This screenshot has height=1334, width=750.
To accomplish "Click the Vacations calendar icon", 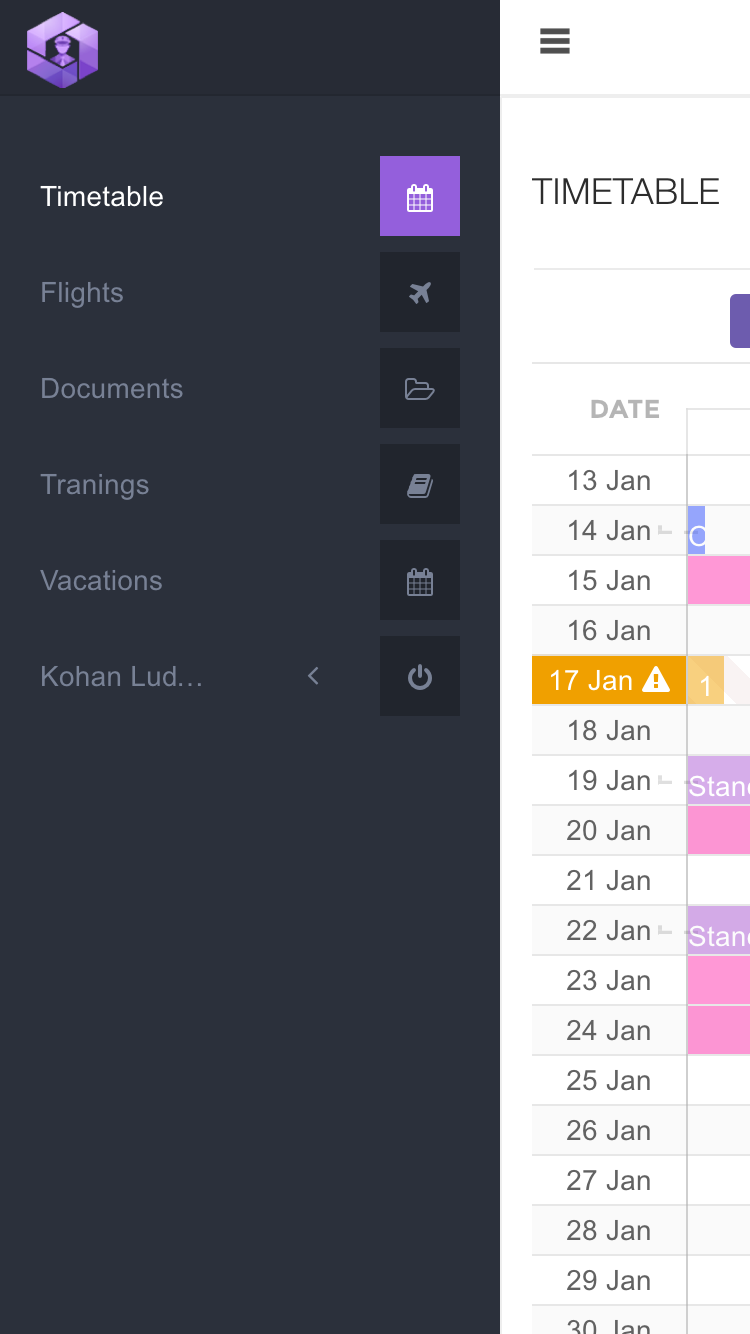I will [x=420, y=580].
